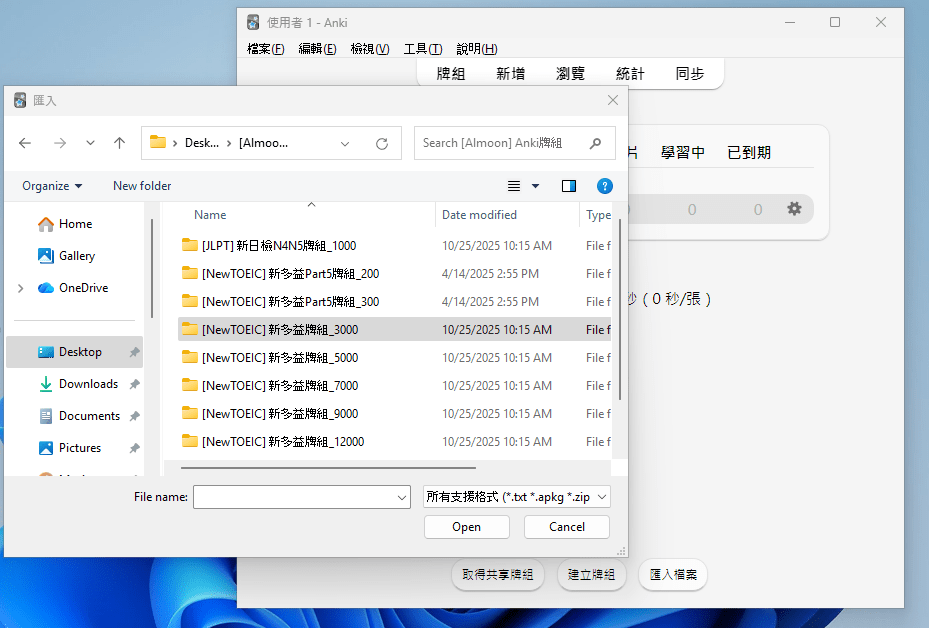Image resolution: width=929 pixels, height=628 pixels.
Task: Click the deck options gear icon
Action: (794, 209)
